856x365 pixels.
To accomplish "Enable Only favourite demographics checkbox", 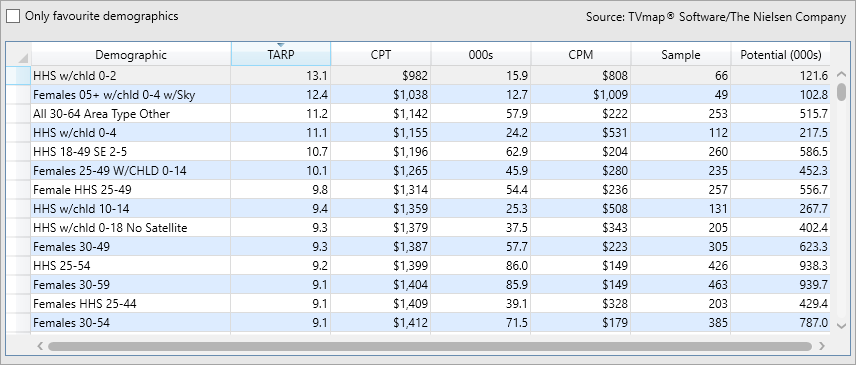I will (x=13, y=16).
